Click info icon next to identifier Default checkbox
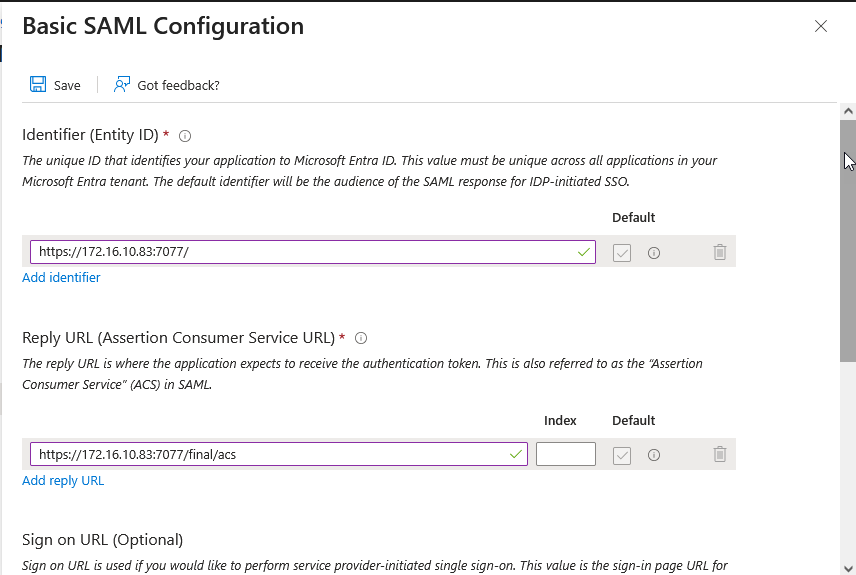The height and width of the screenshot is (575, 856). pyautogui.click(x=654, y=253)
